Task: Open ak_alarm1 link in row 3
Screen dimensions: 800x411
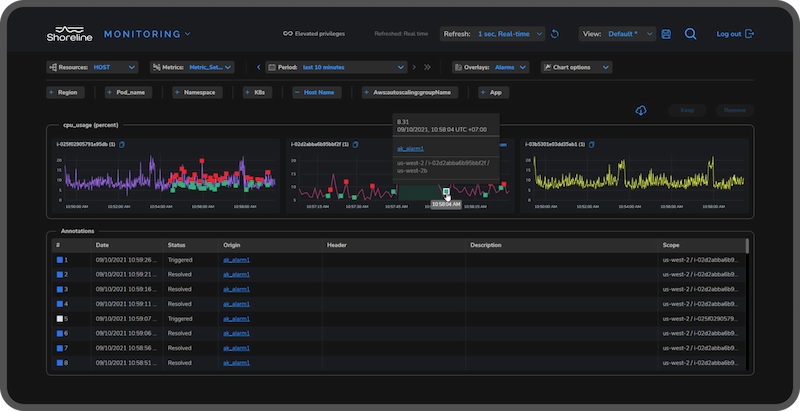Action: tap(236, 289)
